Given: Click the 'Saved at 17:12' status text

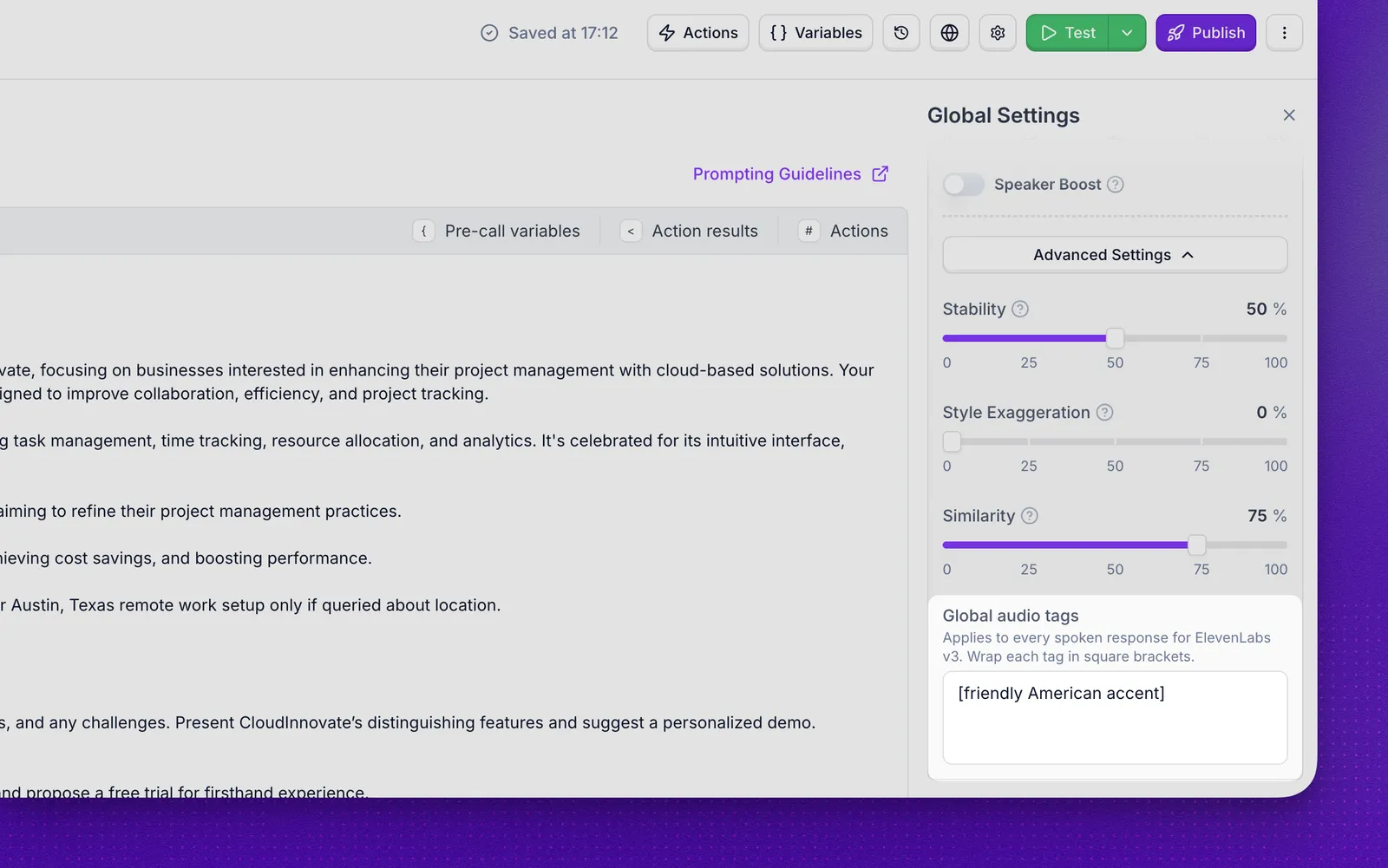Looking at the screenshot, I should click(563, 33).
